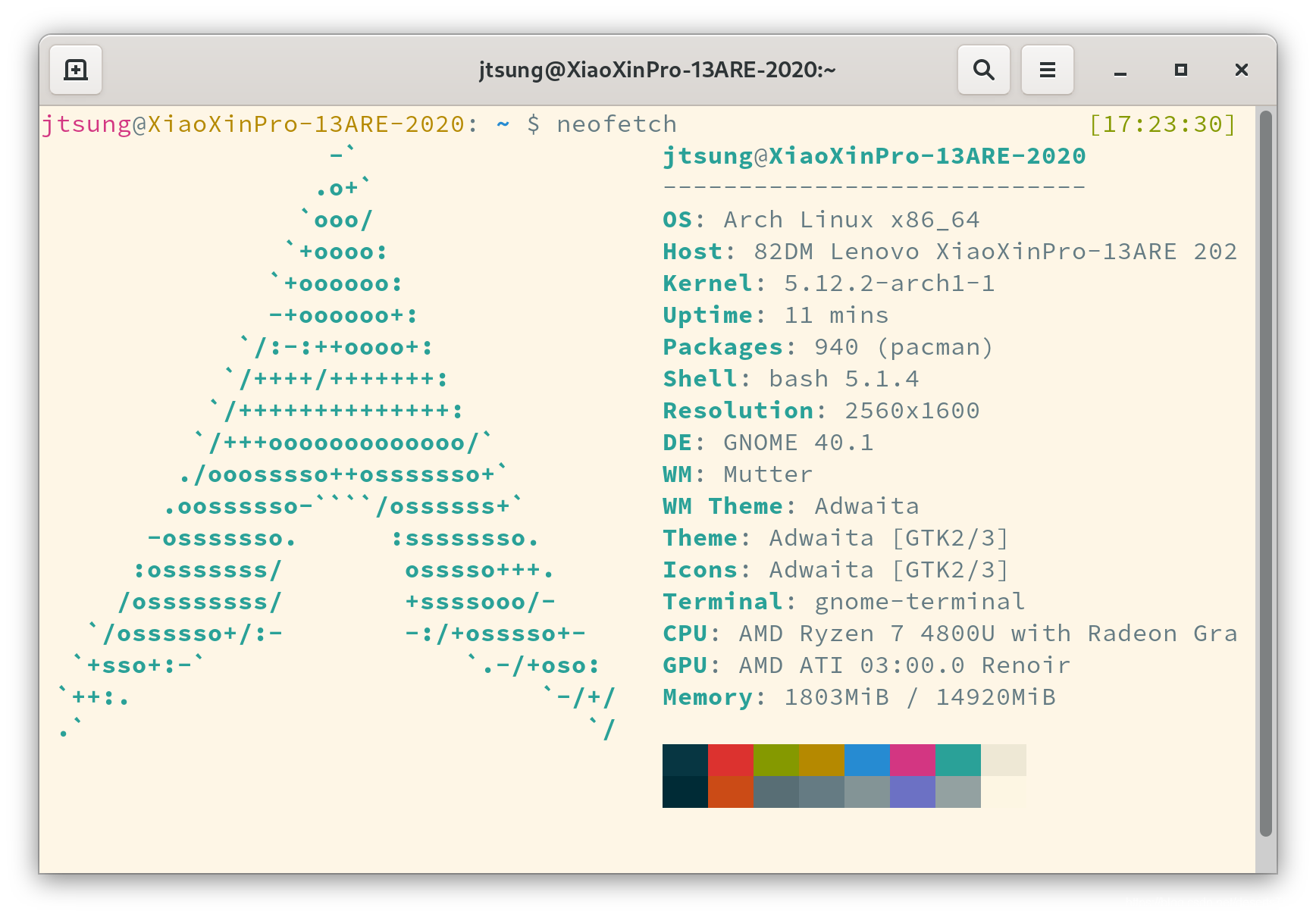The width and height of the screenshot is (1316, 917).
Task: Click the GPU AMD ATI Renoir line
Action: tap(866, 665)
